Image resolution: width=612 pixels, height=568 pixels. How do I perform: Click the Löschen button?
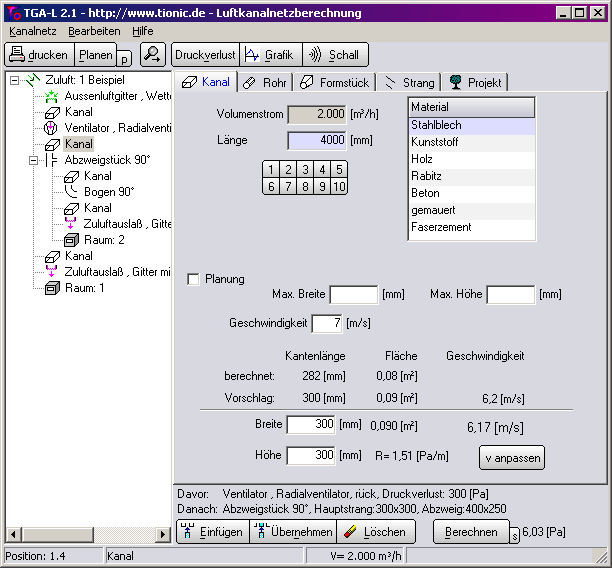(375, 532)
